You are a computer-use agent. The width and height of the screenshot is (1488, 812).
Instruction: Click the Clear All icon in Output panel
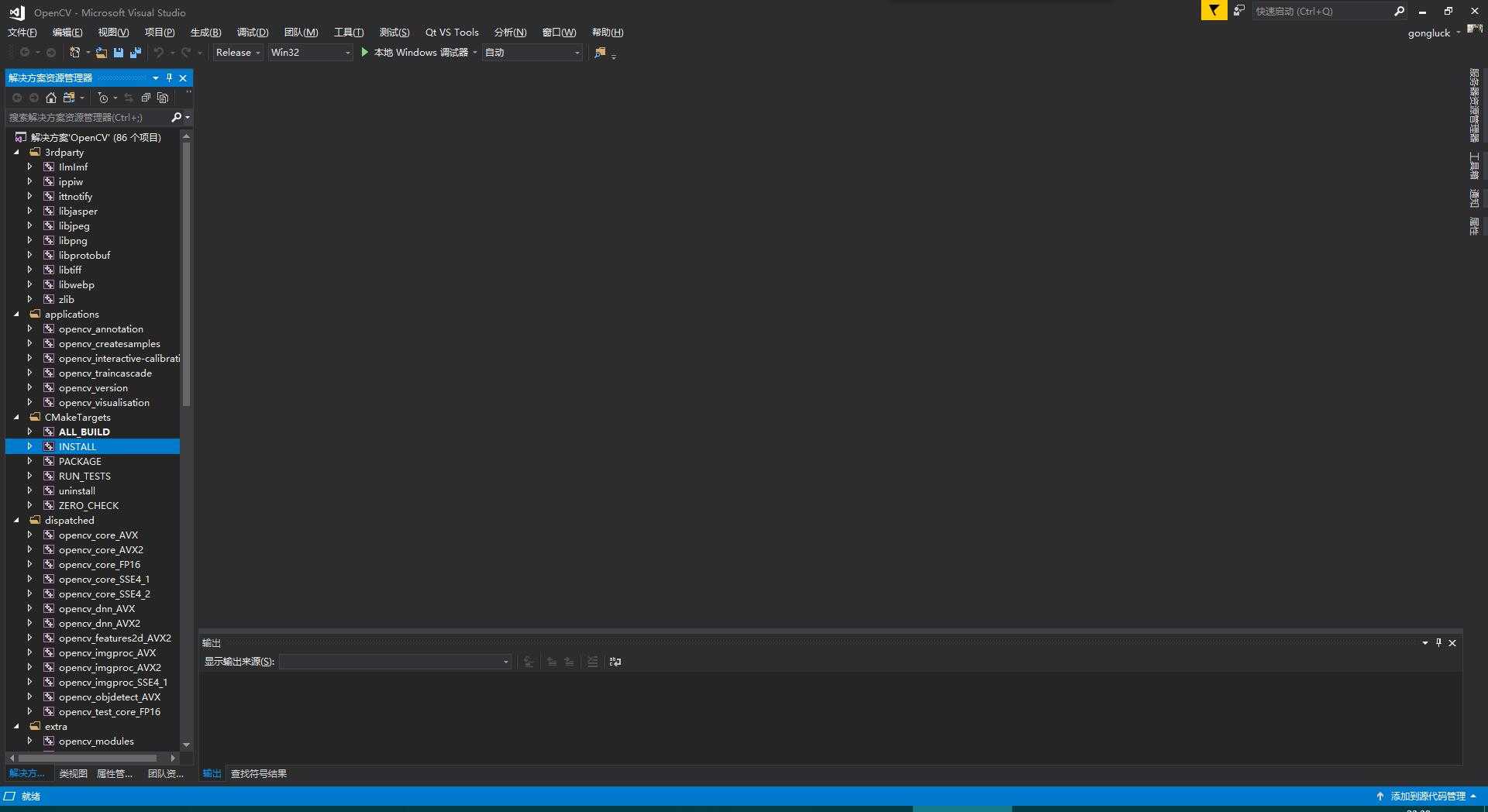pyautogui.click(x=592, y=662)
